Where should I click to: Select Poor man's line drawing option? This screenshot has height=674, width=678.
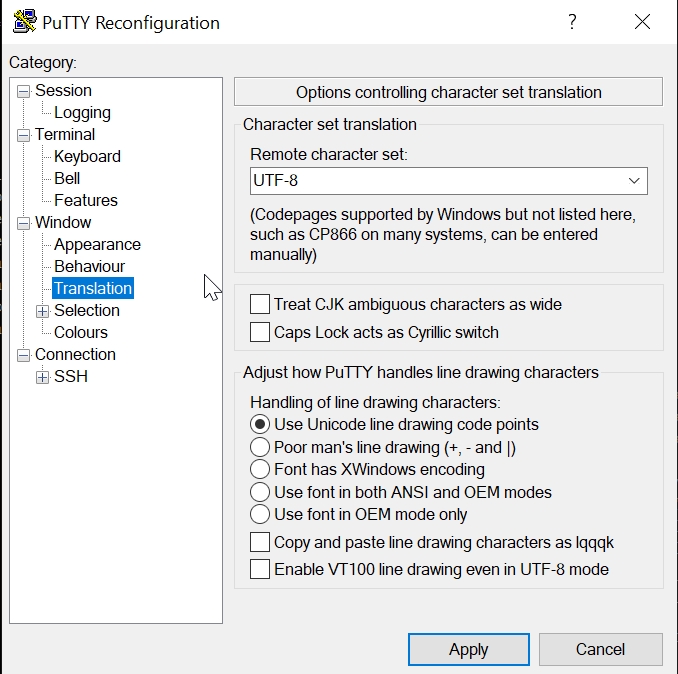point(260,447)
